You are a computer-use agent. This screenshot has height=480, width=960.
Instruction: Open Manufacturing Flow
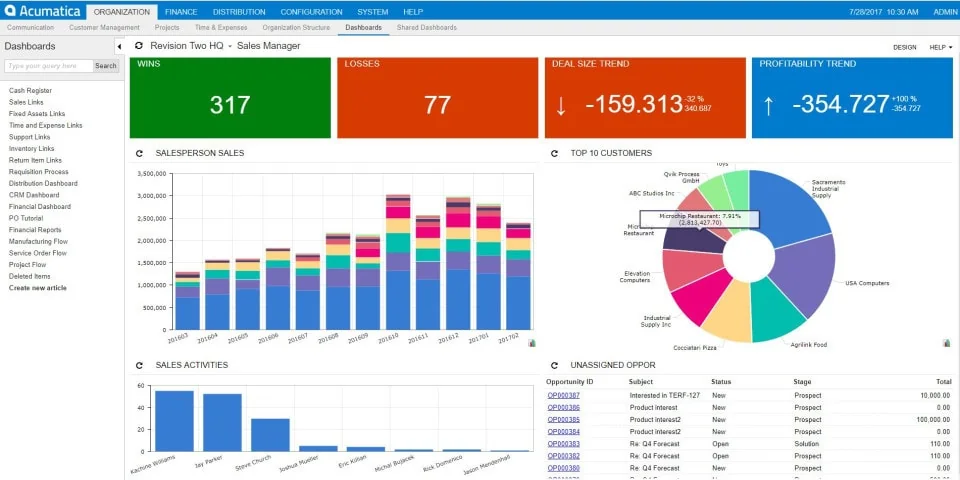point(38,242)
